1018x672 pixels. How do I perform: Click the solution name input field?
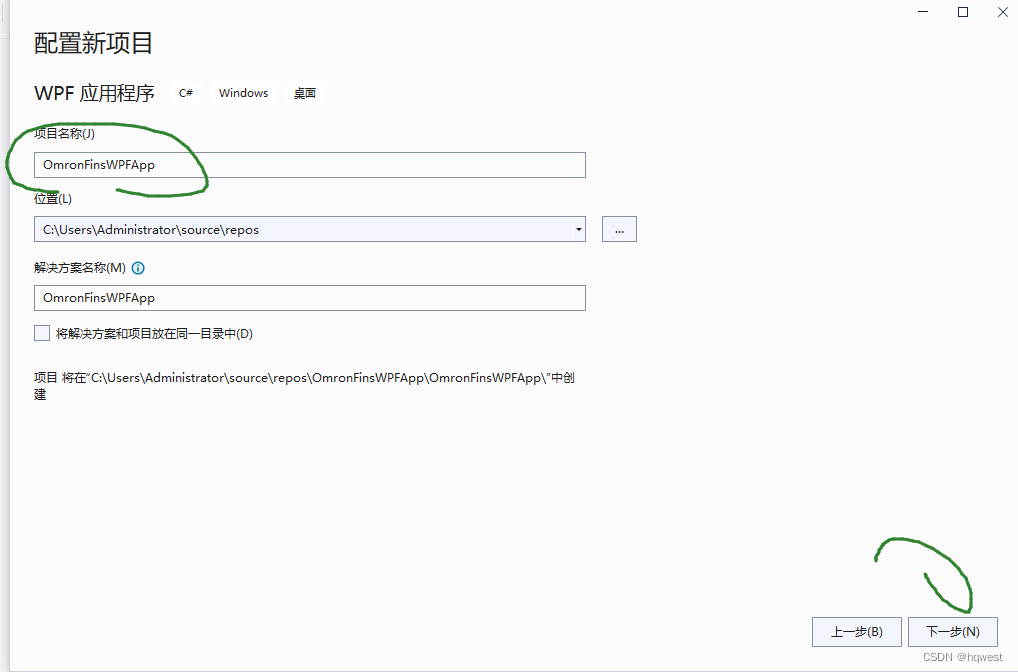[x=310, y=298]
